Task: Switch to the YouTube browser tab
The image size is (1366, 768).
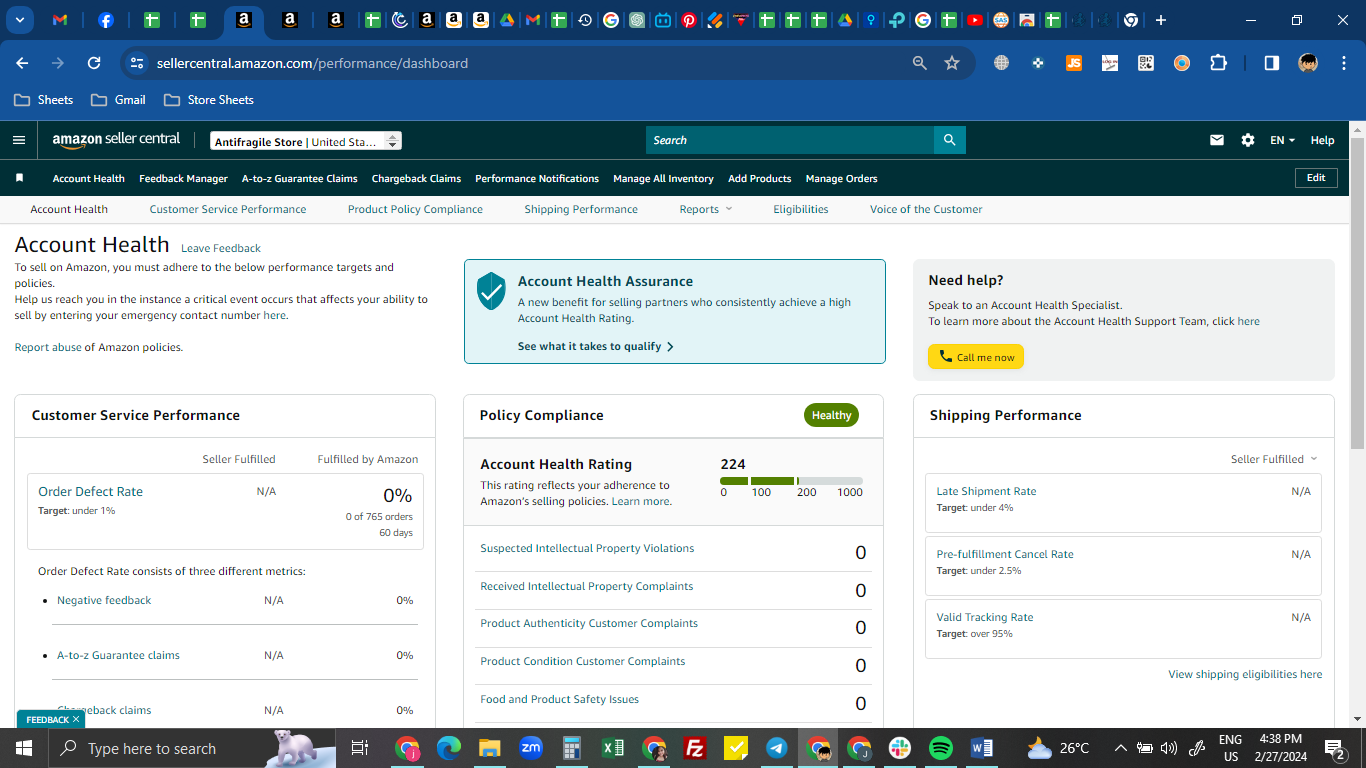Action: 975,20
